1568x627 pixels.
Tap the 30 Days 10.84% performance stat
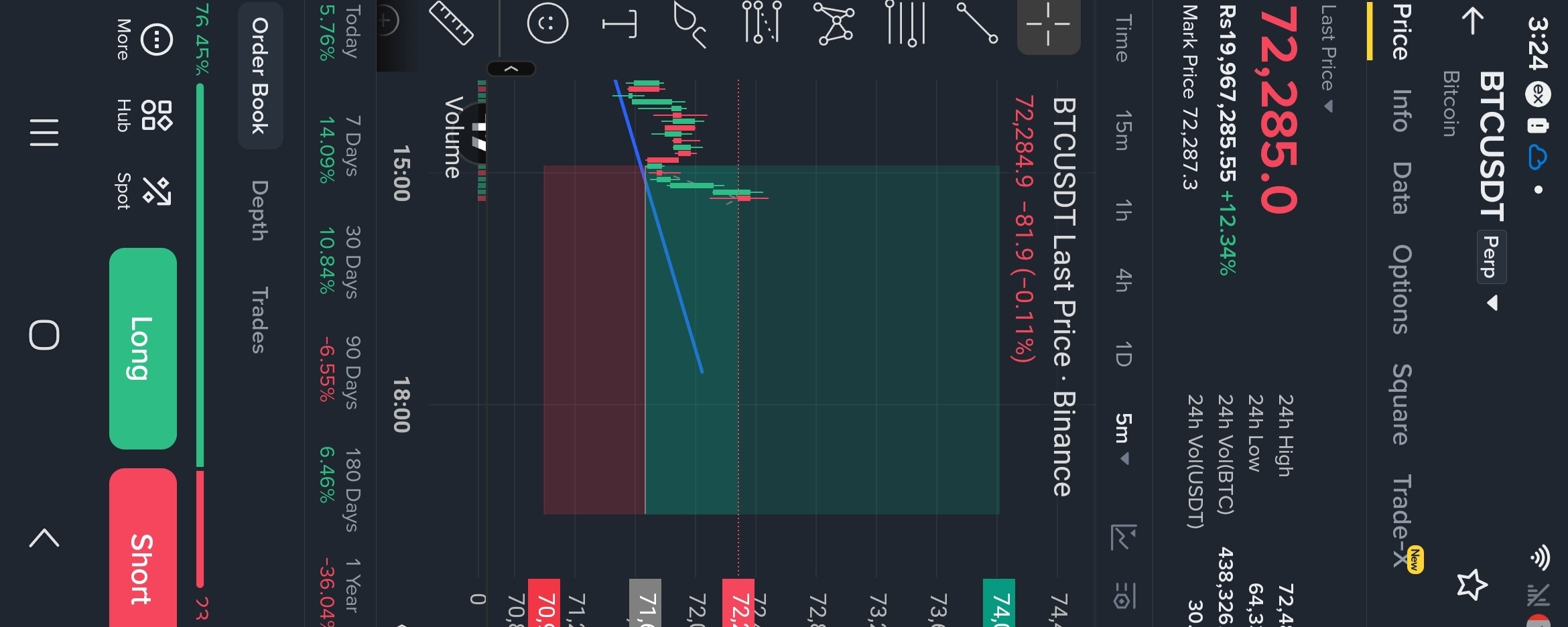[x=340, y=262]
